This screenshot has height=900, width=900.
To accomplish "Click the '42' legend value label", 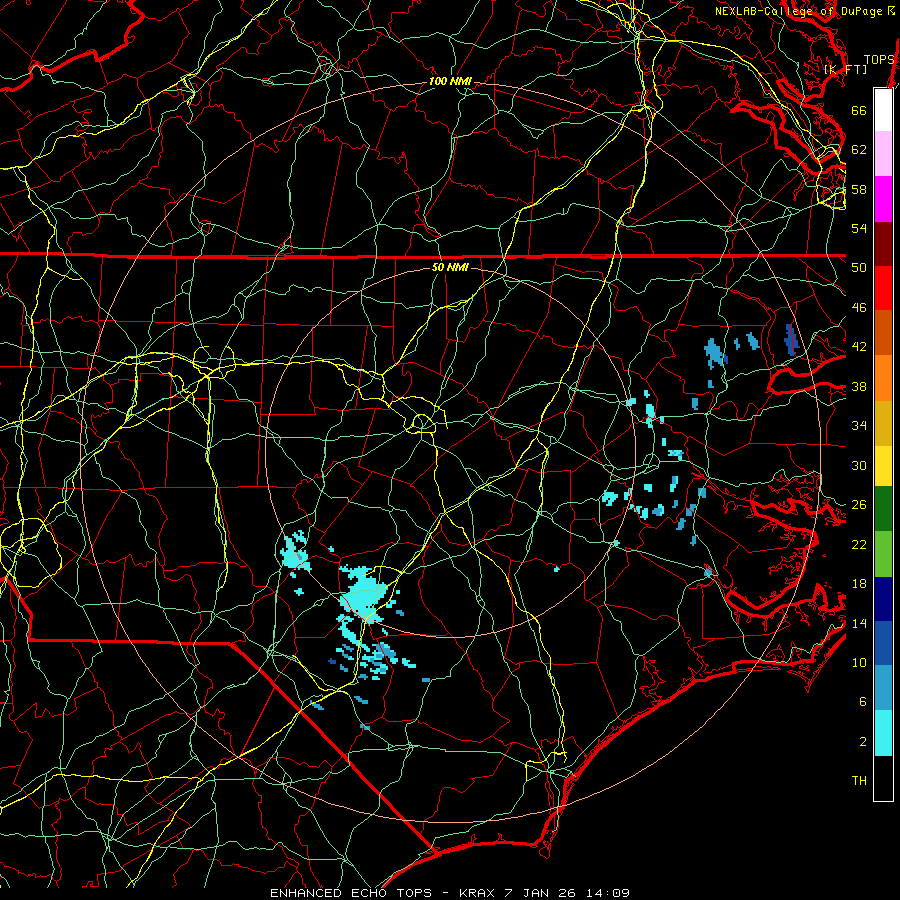I will tap(859, 347).
